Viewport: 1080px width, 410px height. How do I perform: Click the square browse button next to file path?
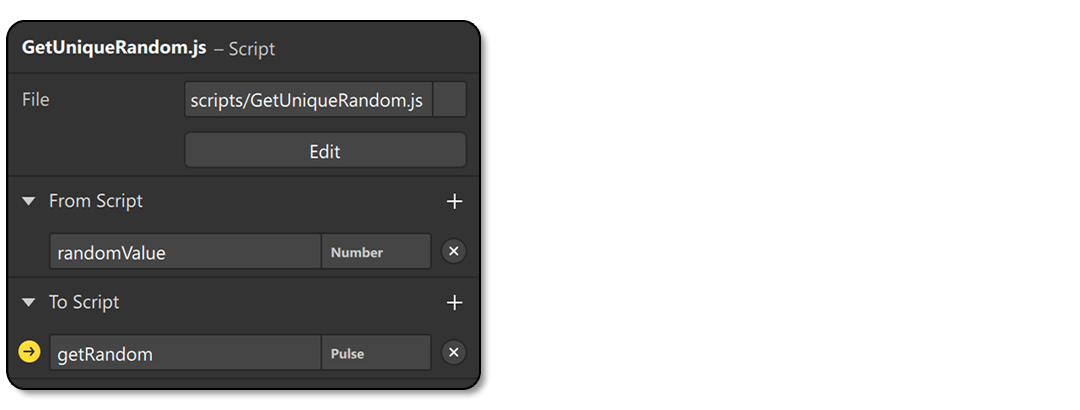[451, 100]
